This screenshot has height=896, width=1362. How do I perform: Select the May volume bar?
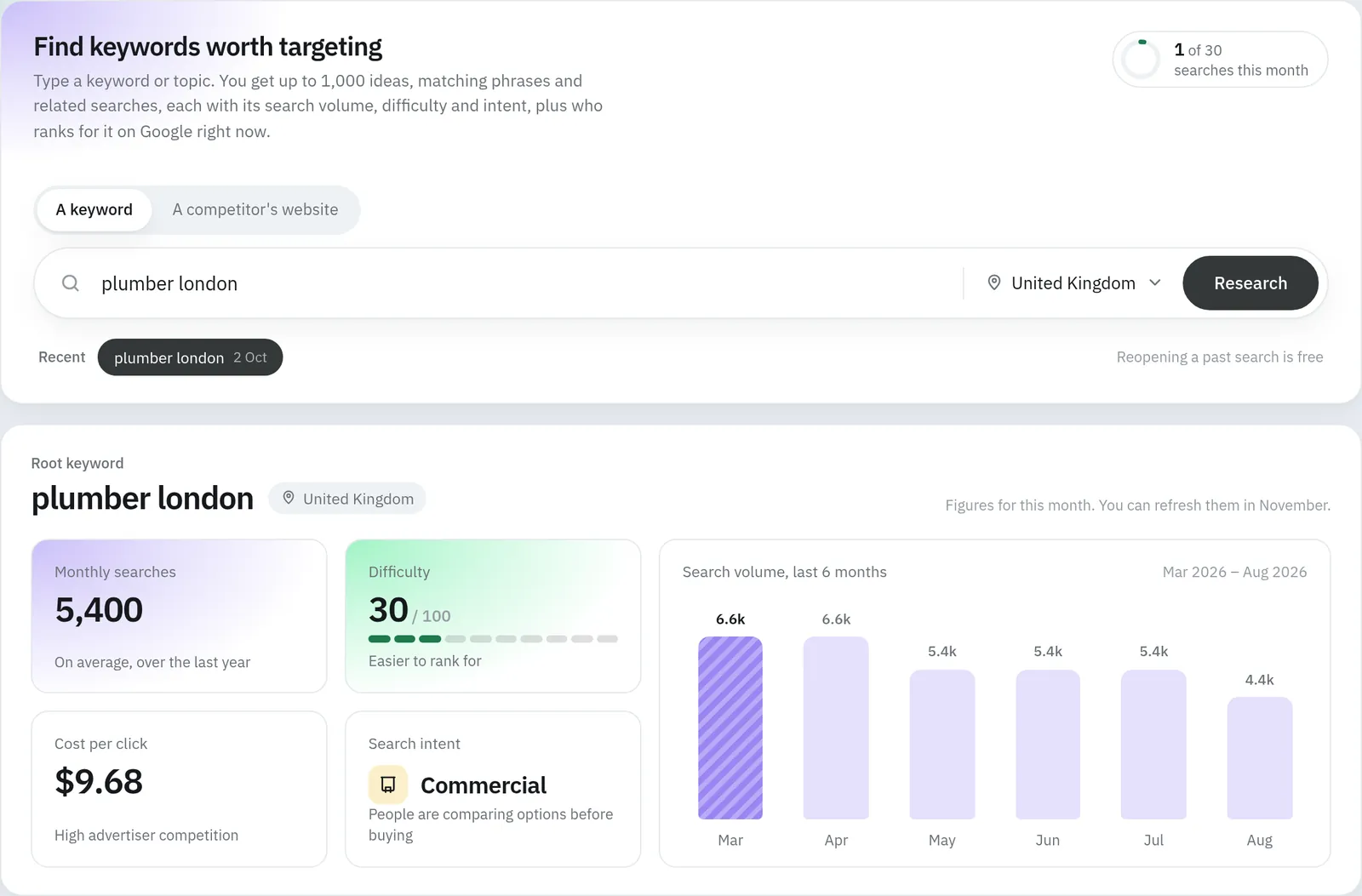942,745
